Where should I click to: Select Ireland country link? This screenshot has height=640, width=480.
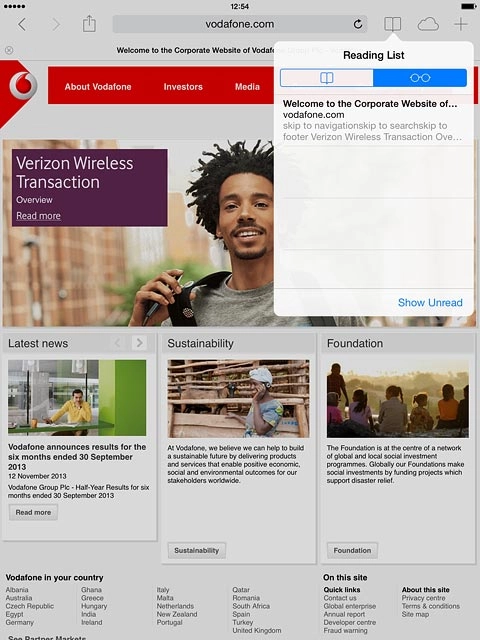click(x=91, y=622)
